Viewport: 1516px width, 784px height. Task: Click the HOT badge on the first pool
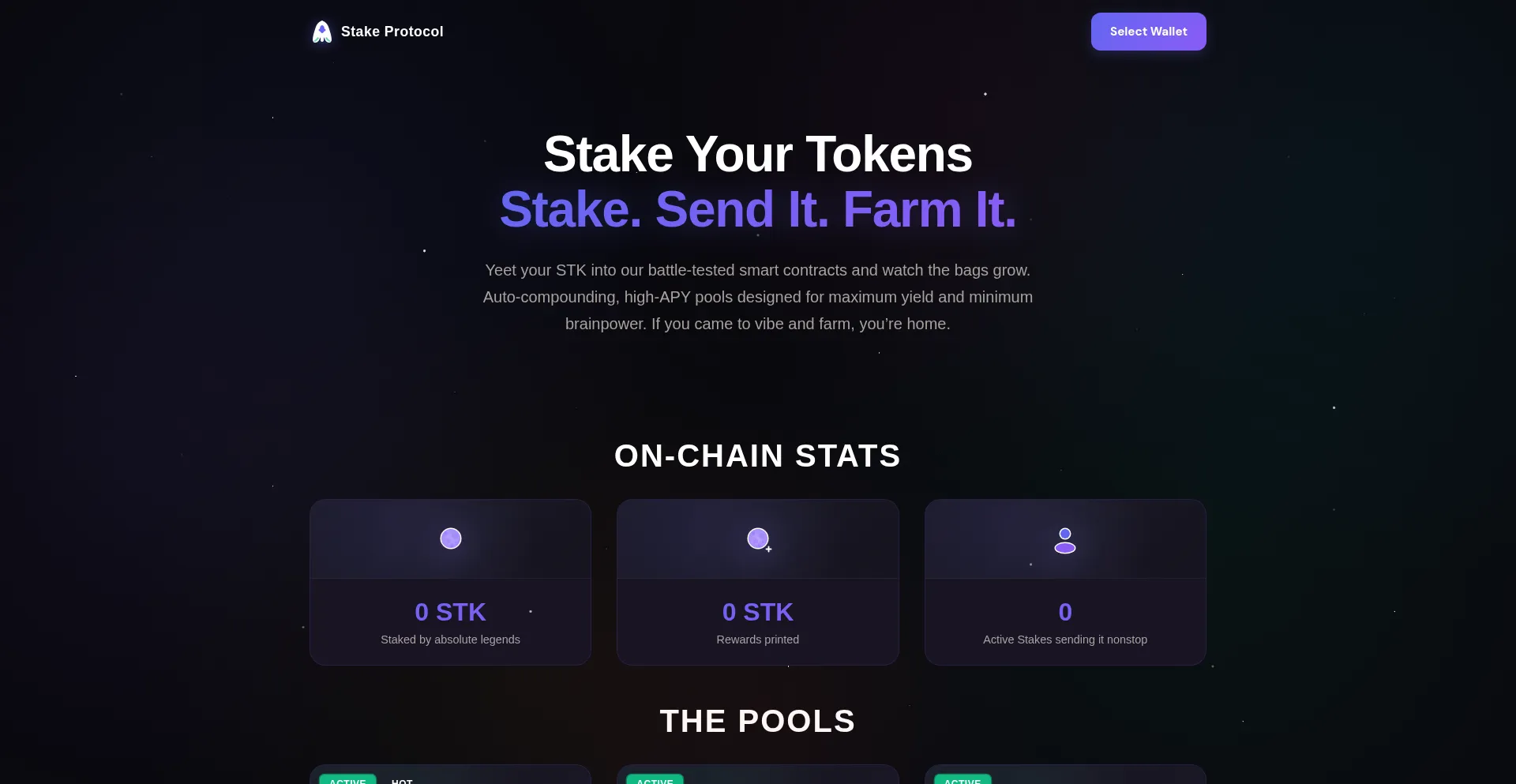coord(402,781)
